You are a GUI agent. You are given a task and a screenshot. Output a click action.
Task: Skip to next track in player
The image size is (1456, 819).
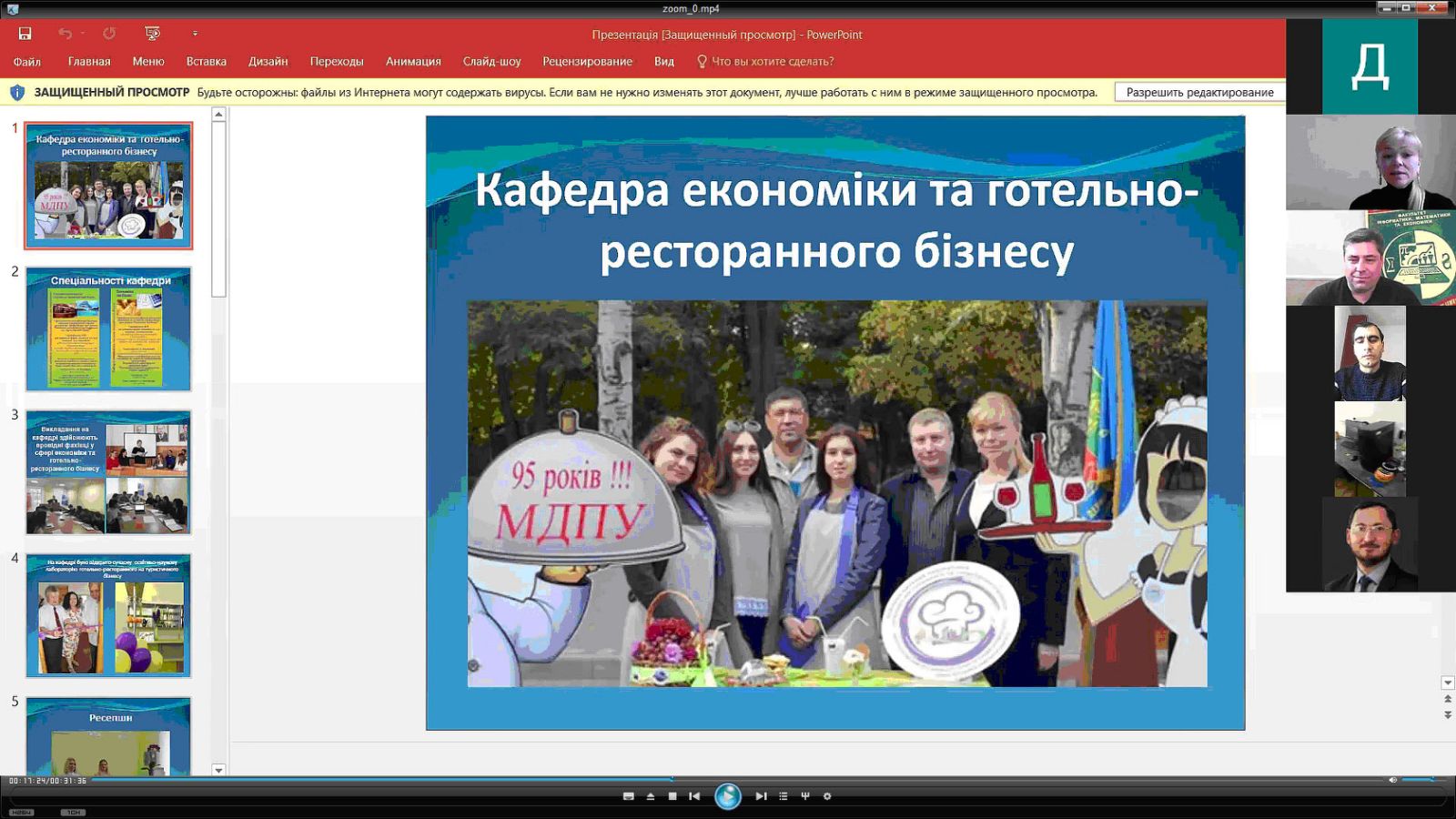point(761,796)
